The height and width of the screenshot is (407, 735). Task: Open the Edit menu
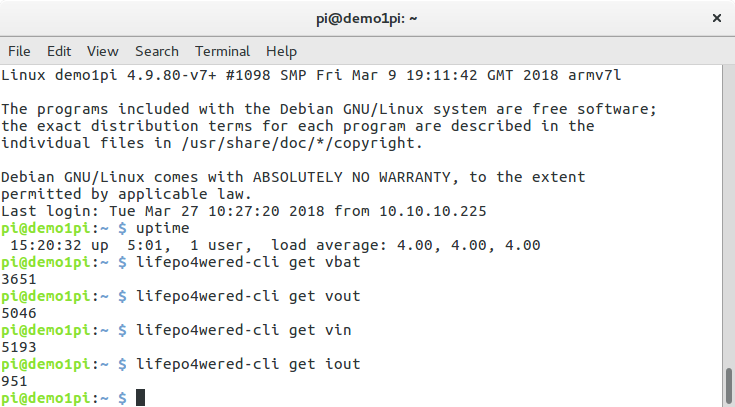tap(59, 51)
